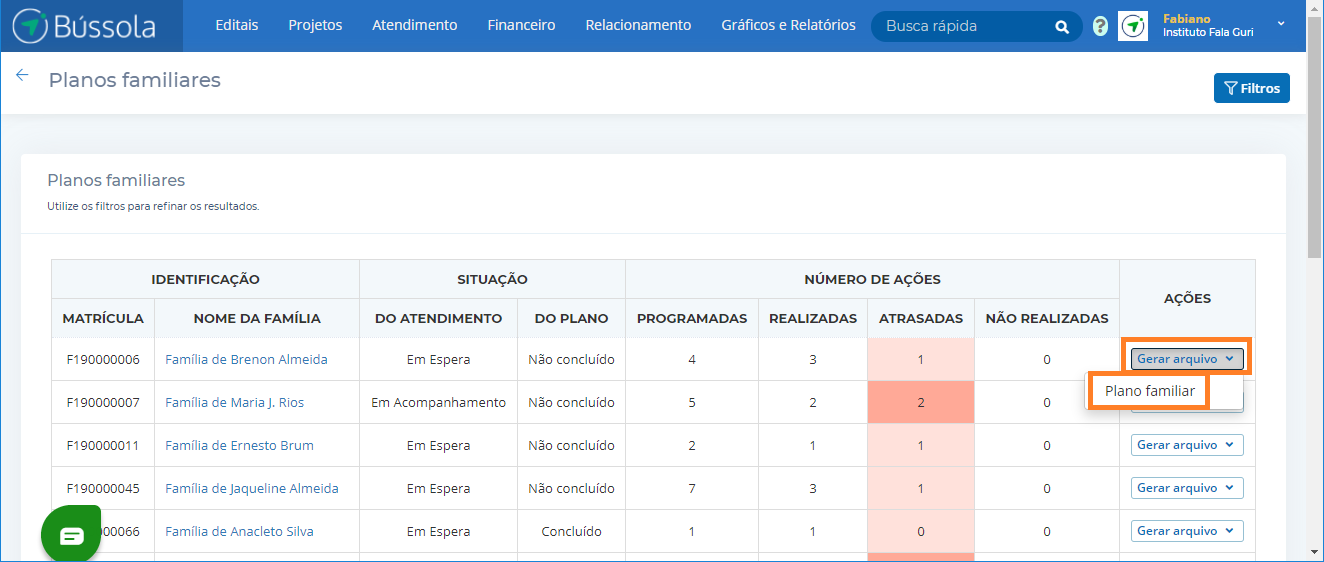
Task: Click the scrollbar up arrow
Action: coord(1315,8)
